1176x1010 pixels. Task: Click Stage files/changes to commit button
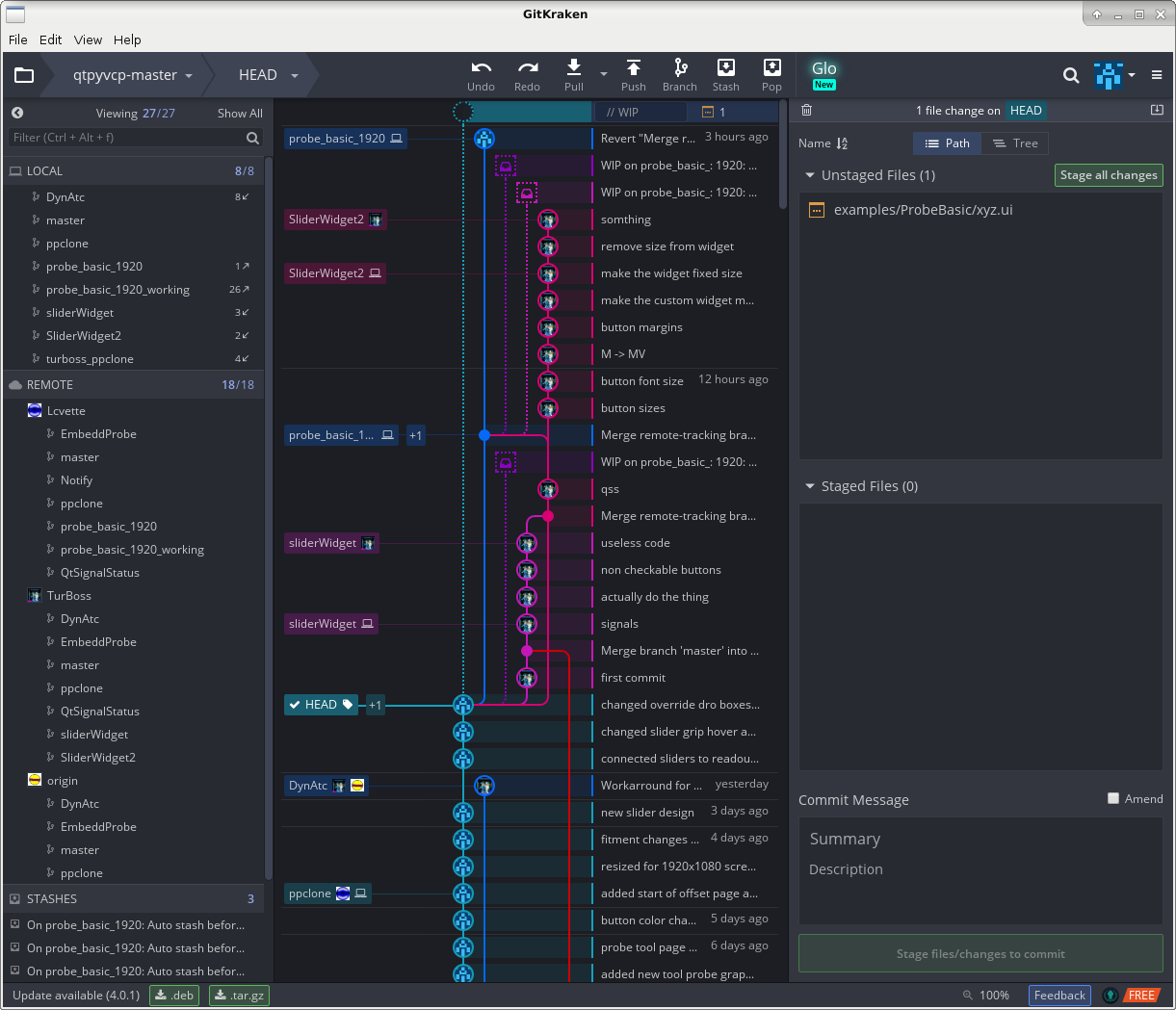(980, 954)
